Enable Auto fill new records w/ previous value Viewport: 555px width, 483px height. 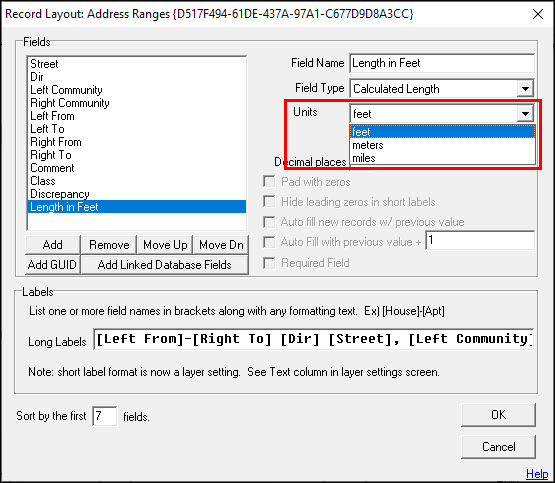click(x=269, y=222)
